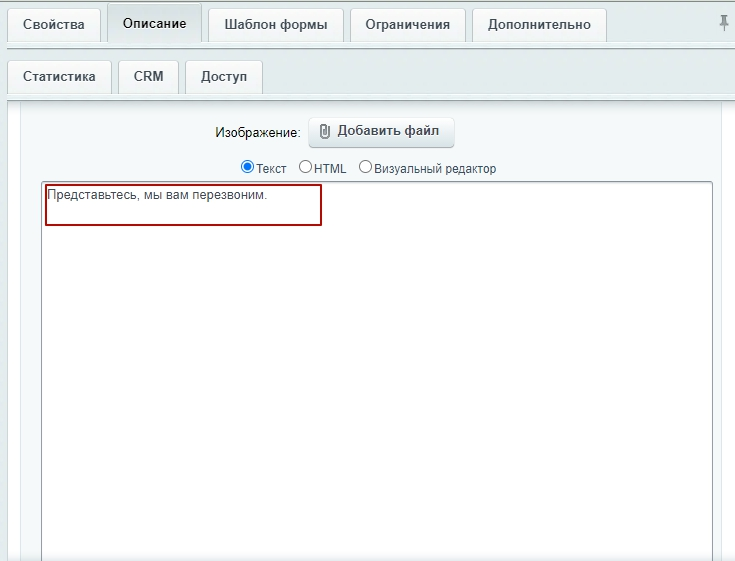Click the Добавить файл button
This screenshot has width=735, height=561.
pyautogui.click(x=381, y=132)
